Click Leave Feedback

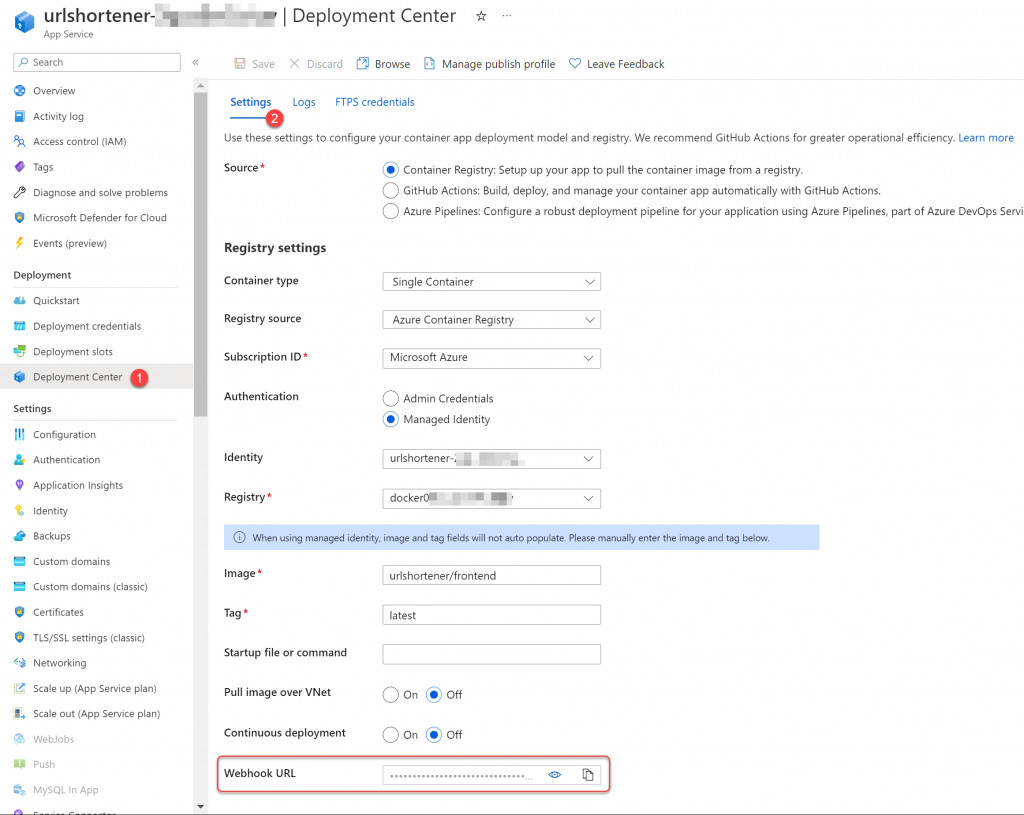(616, 64)
